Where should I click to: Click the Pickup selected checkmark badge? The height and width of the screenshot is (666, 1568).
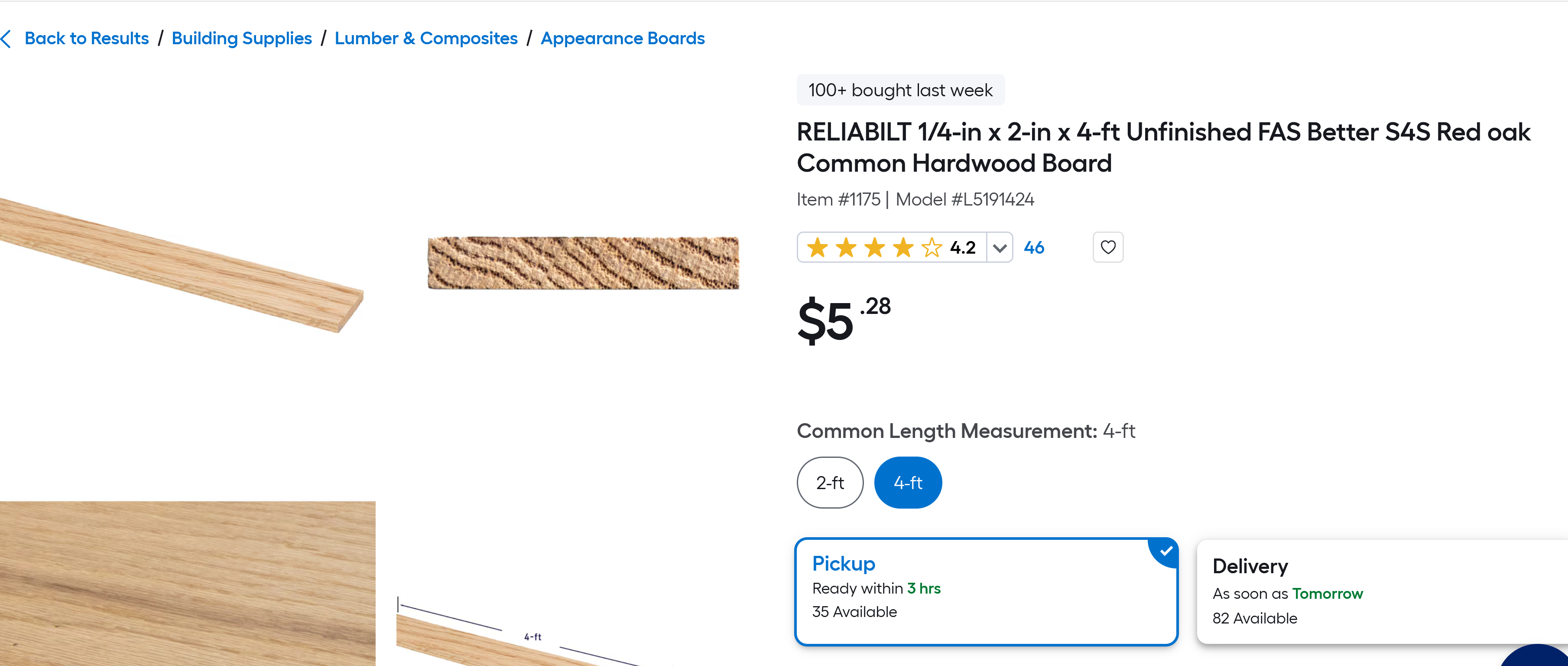(x=1165, y=551)
